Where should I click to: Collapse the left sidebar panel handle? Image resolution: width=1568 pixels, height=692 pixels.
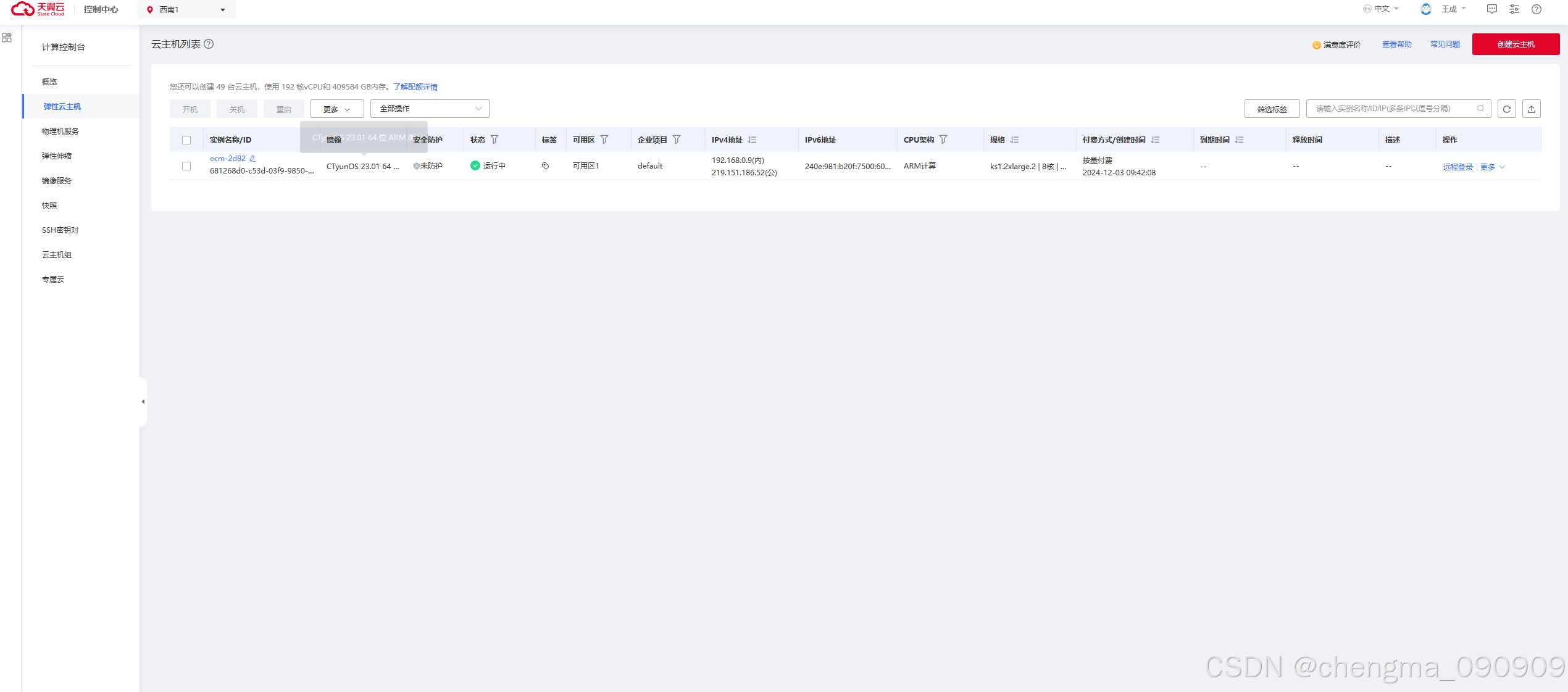coord(143,401)
